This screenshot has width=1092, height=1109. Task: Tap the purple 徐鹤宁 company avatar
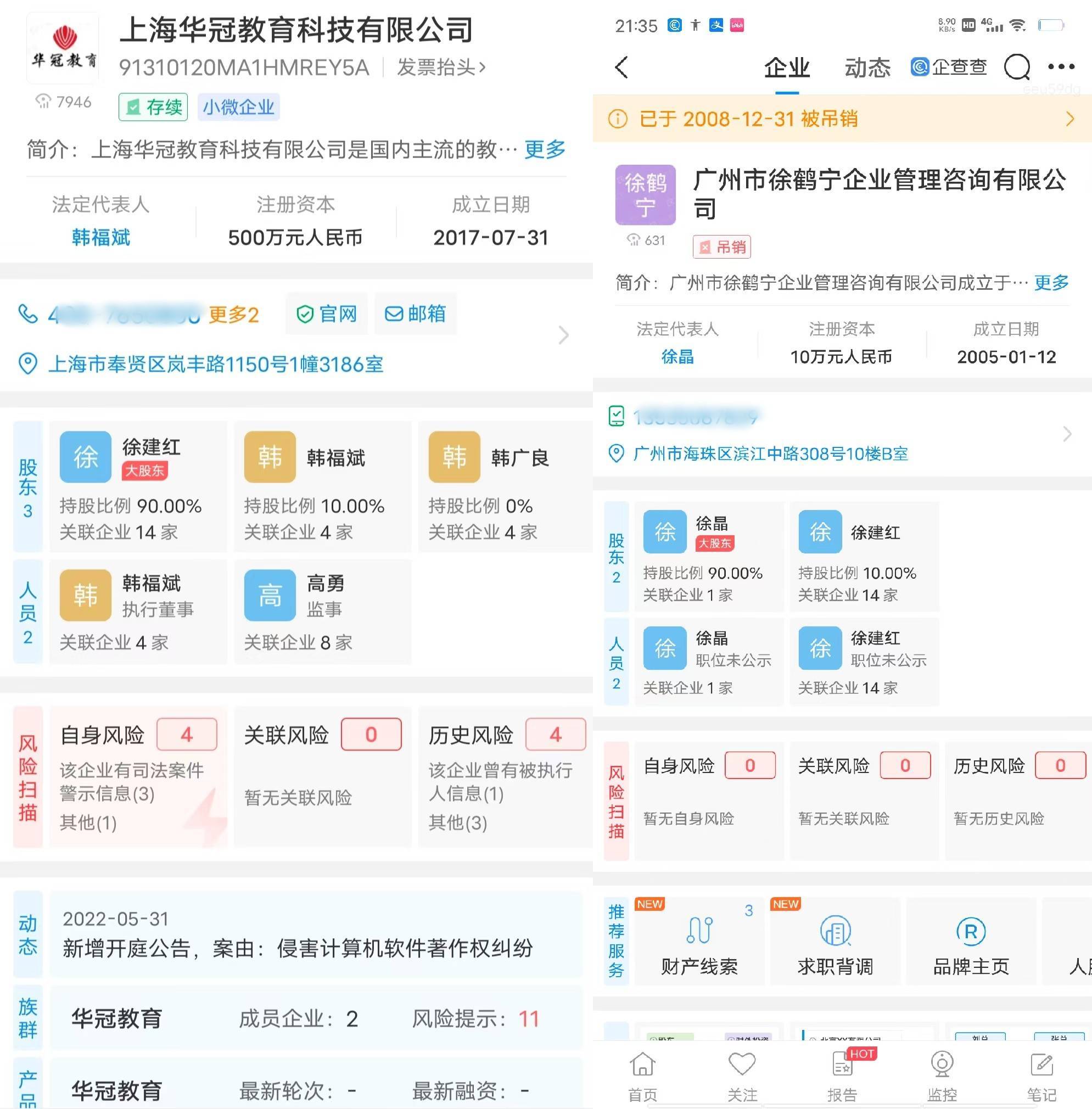click(x=645, y=195)
